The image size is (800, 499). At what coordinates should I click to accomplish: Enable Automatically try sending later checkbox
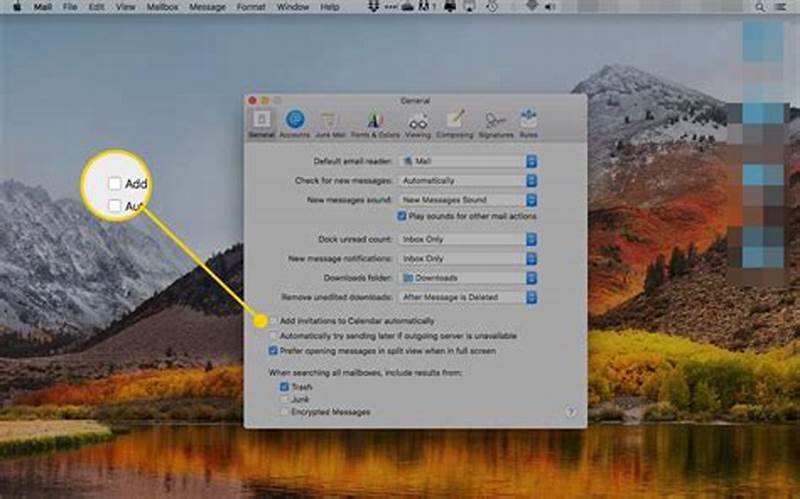pos(273,336)
